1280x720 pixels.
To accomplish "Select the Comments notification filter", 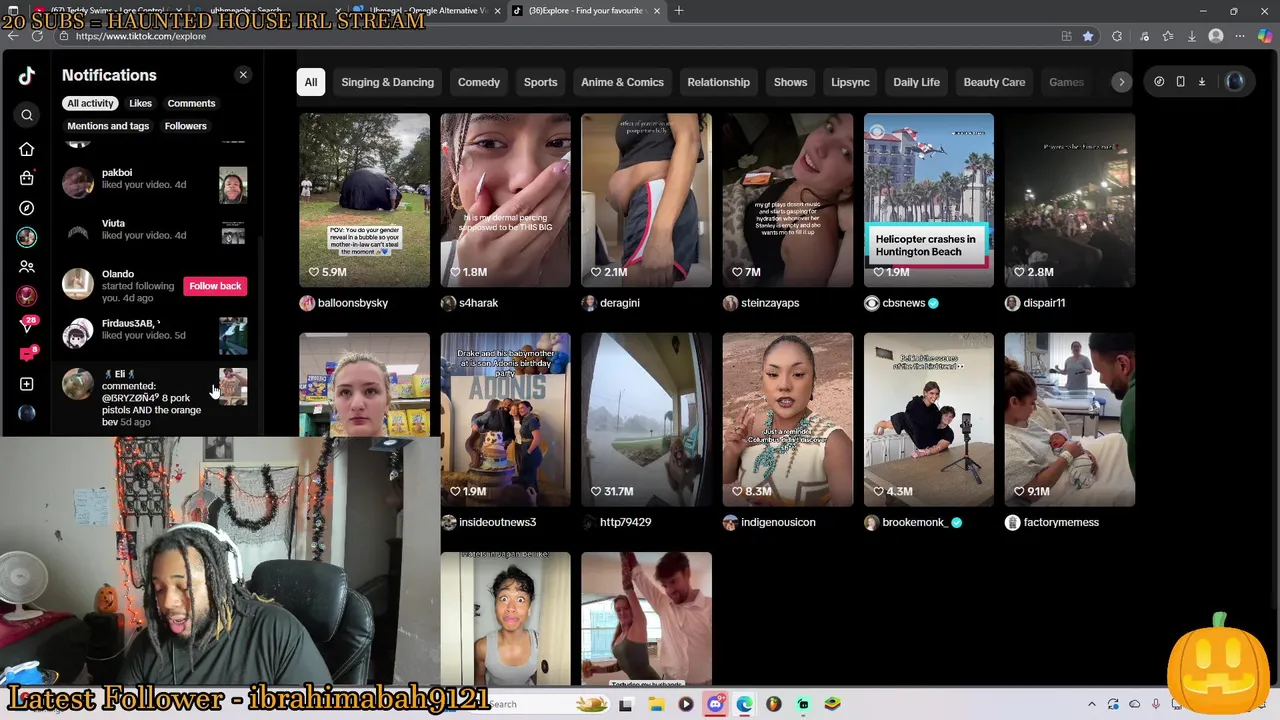I will coord(191,103).
